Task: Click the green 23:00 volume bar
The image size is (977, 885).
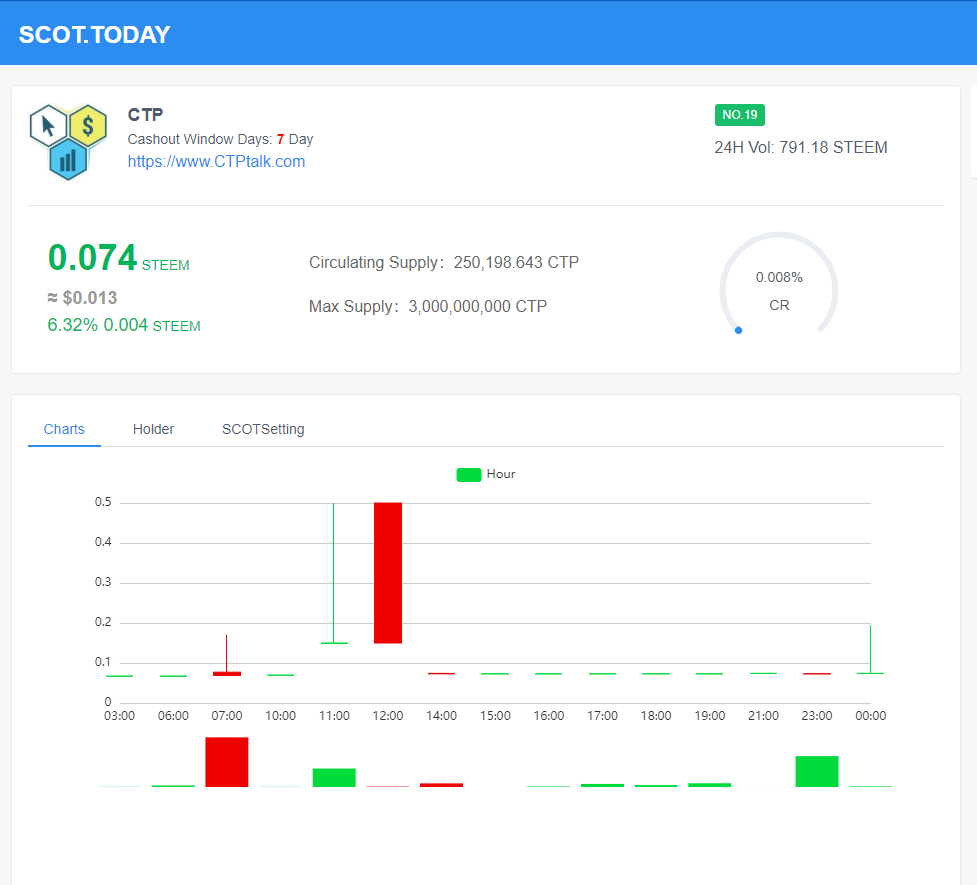Action: (817, 771)
